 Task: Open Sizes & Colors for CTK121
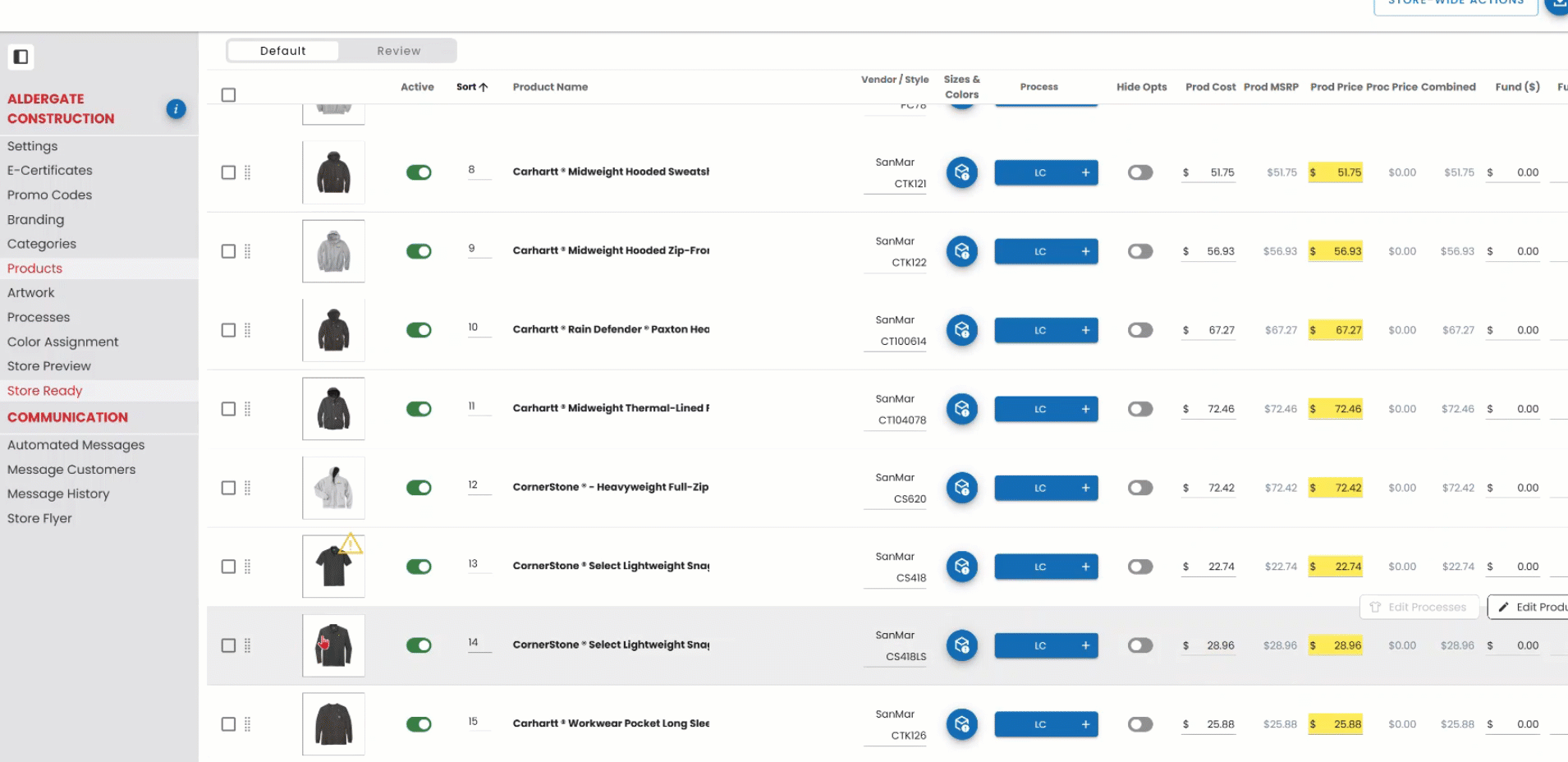click(x=961, y=172)
